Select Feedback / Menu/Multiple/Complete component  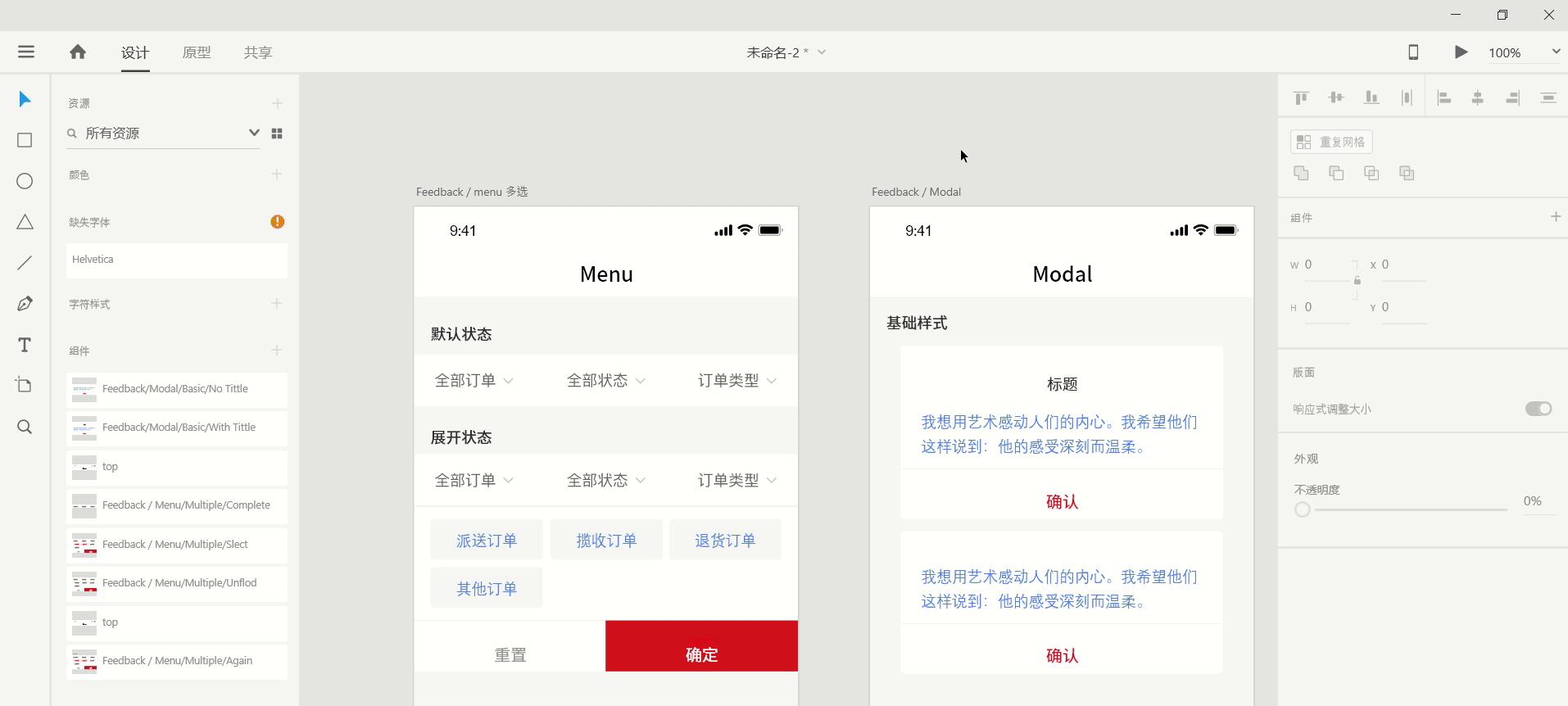[177, 505]
